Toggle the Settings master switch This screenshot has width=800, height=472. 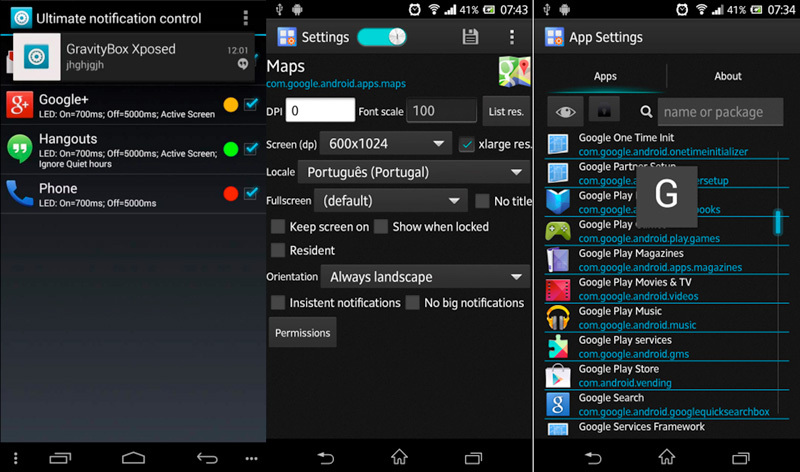click(x=382, y=37)
